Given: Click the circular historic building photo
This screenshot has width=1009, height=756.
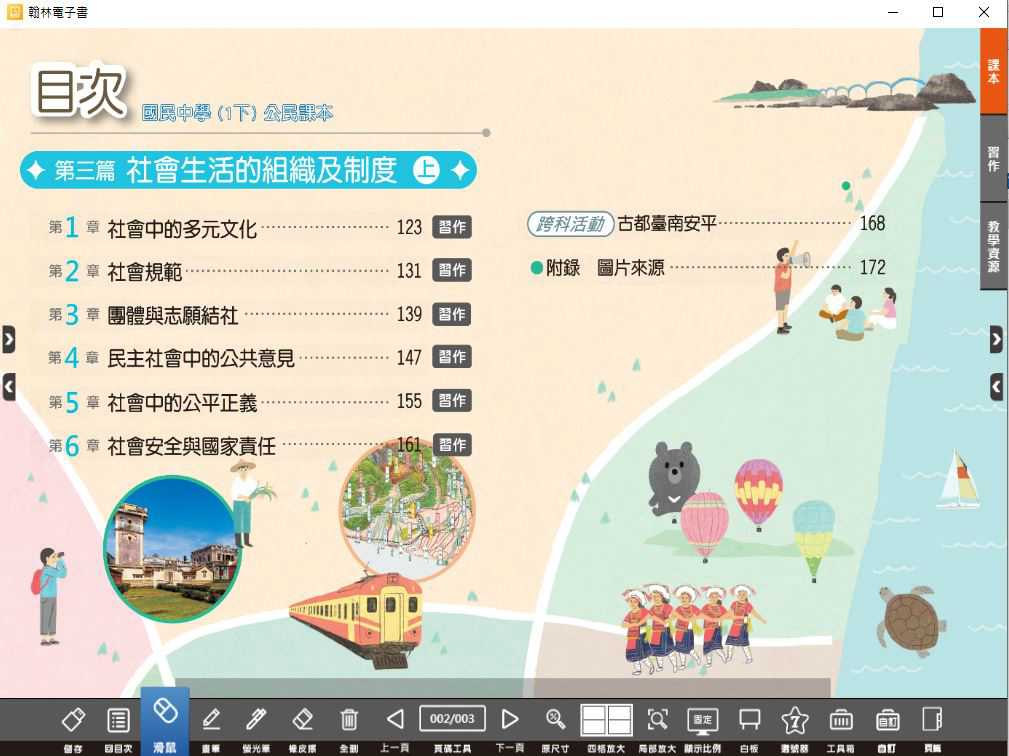Looking at the screenshot, I should [172, 549].
